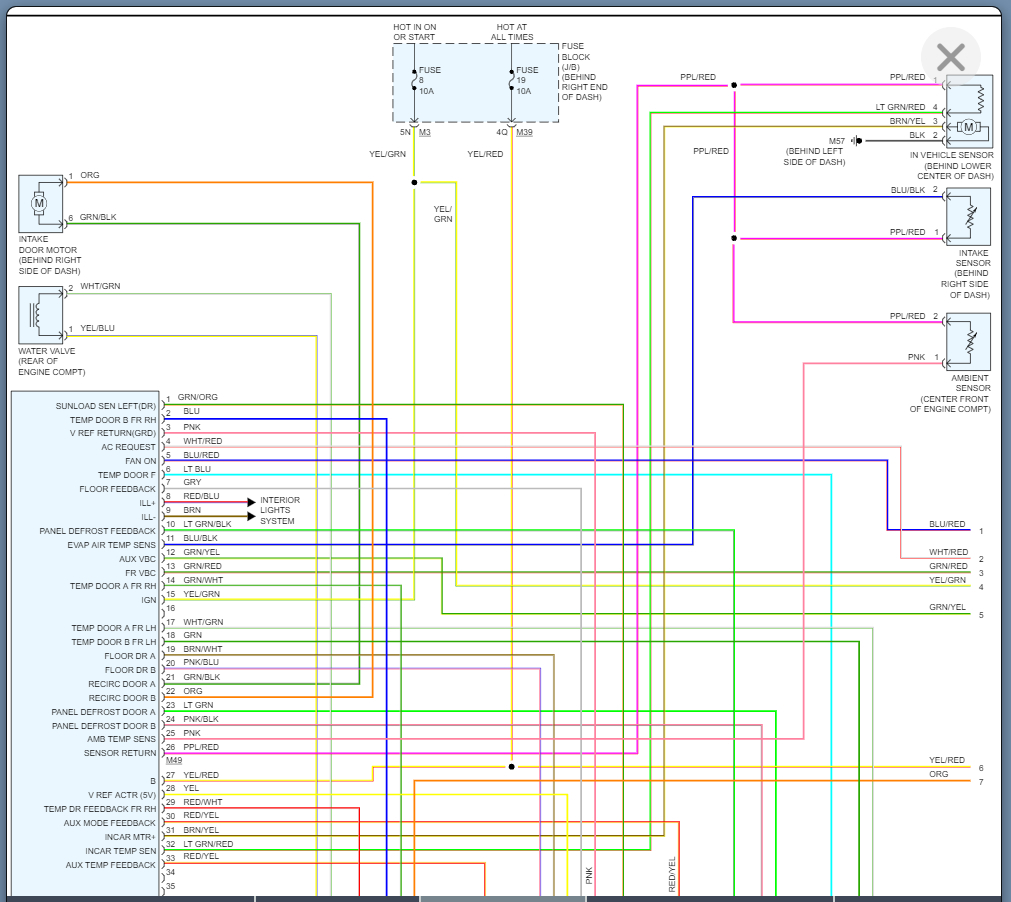
Task: Click 'RECIRC DOOR A' pin label
Action: pyautogui.click(x=122, y=684)
